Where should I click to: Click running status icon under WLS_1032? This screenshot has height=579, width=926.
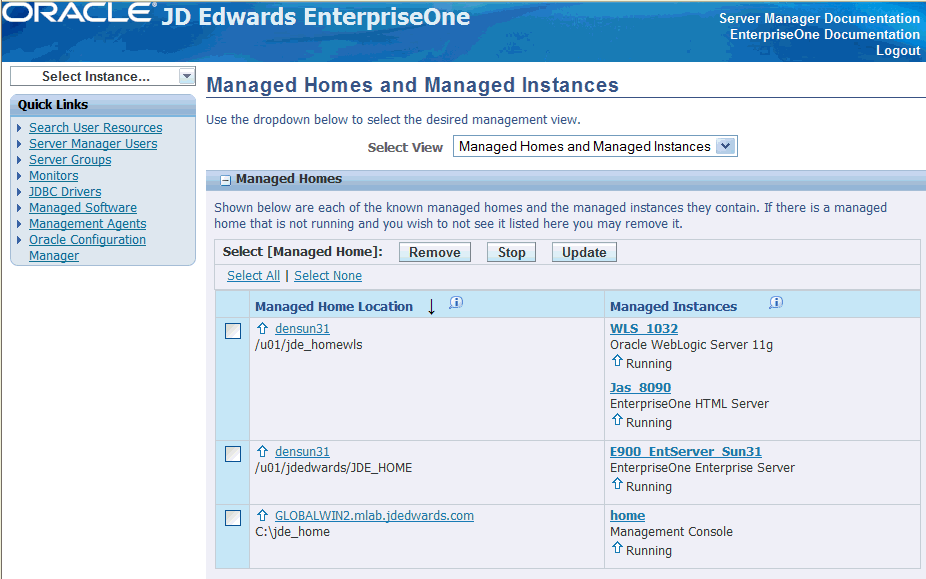(617, 360)
